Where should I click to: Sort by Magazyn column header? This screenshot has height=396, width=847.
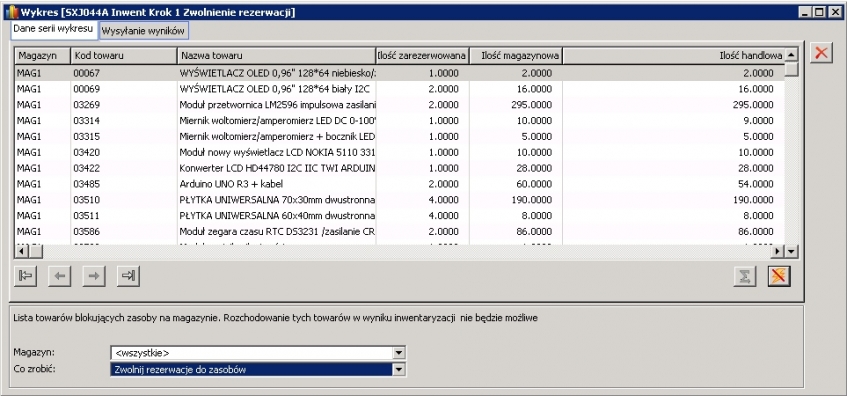pyautogui.click(x=43, y=56)
